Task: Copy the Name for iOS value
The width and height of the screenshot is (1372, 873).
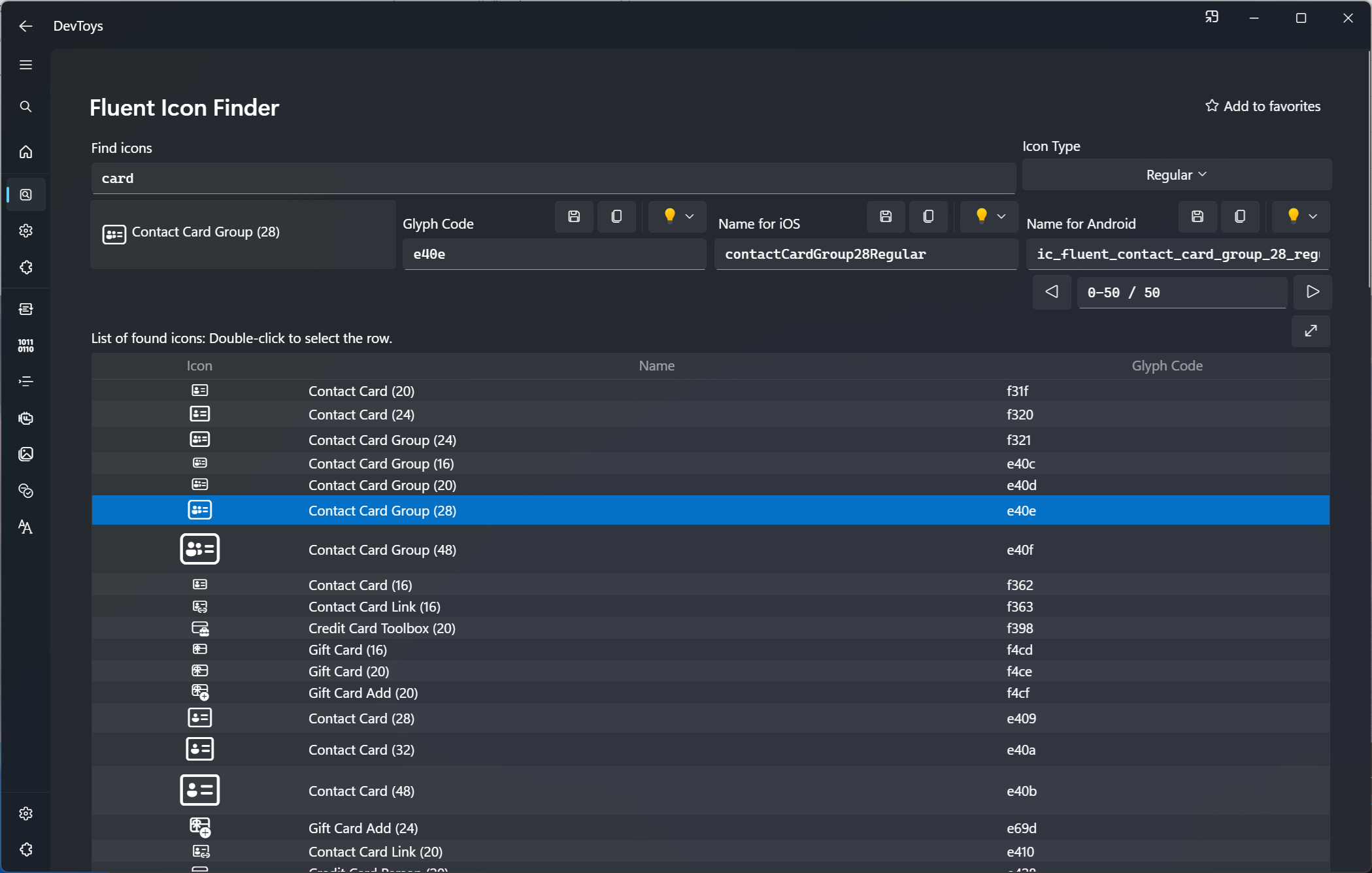Action: pos(928,216)
